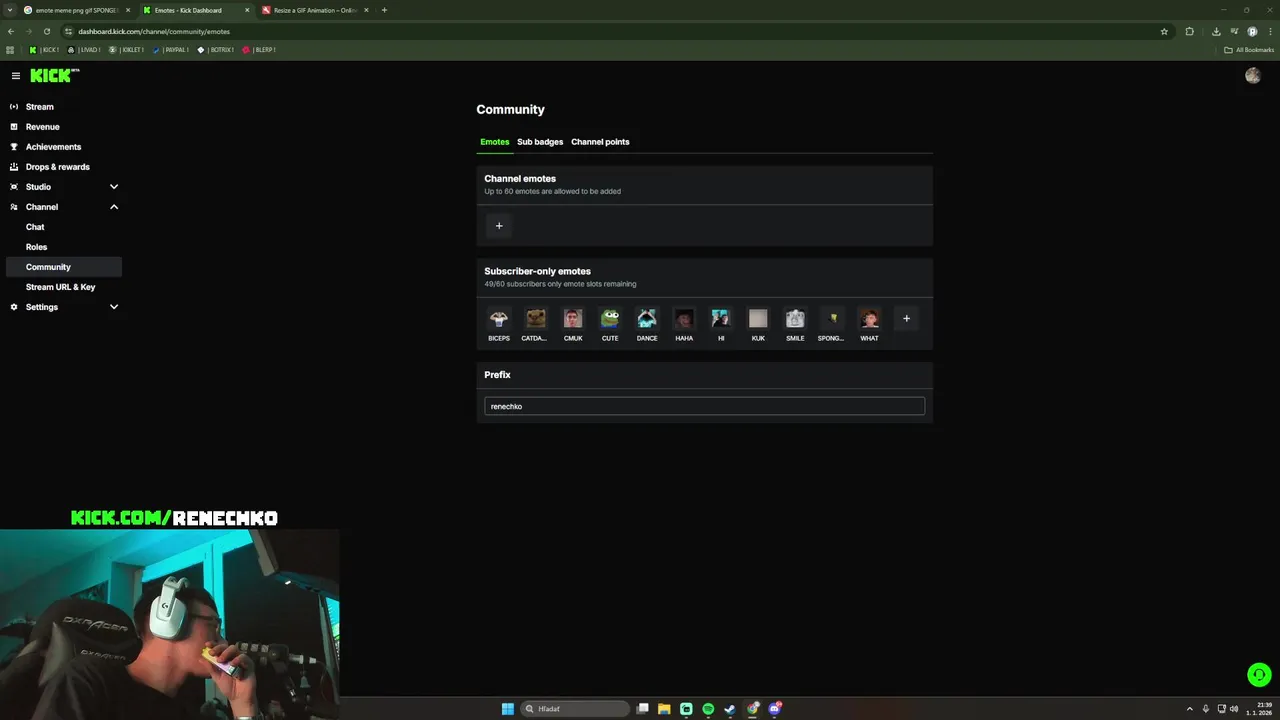1280x720 pixels.
Task: Open Discord from the taskbar
Action: coord(774,709)
